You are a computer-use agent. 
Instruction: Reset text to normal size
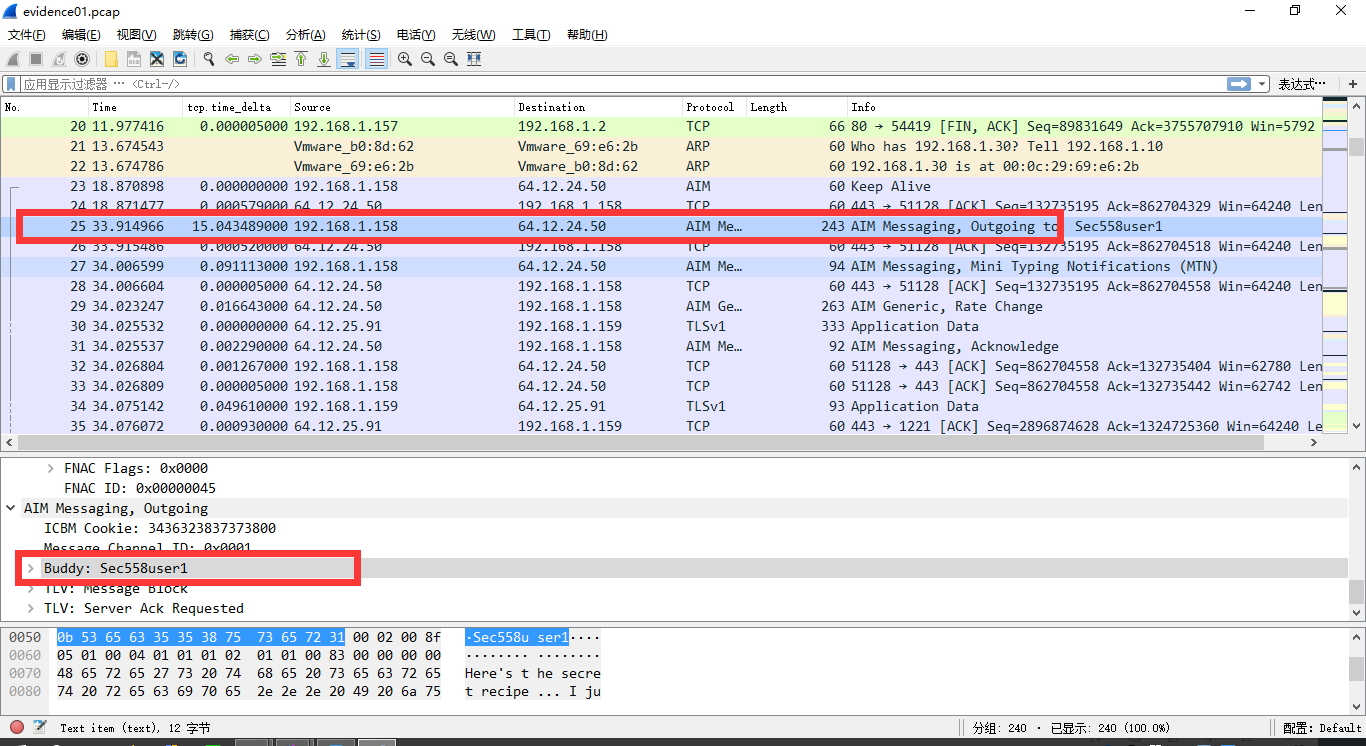click(451, 59)
